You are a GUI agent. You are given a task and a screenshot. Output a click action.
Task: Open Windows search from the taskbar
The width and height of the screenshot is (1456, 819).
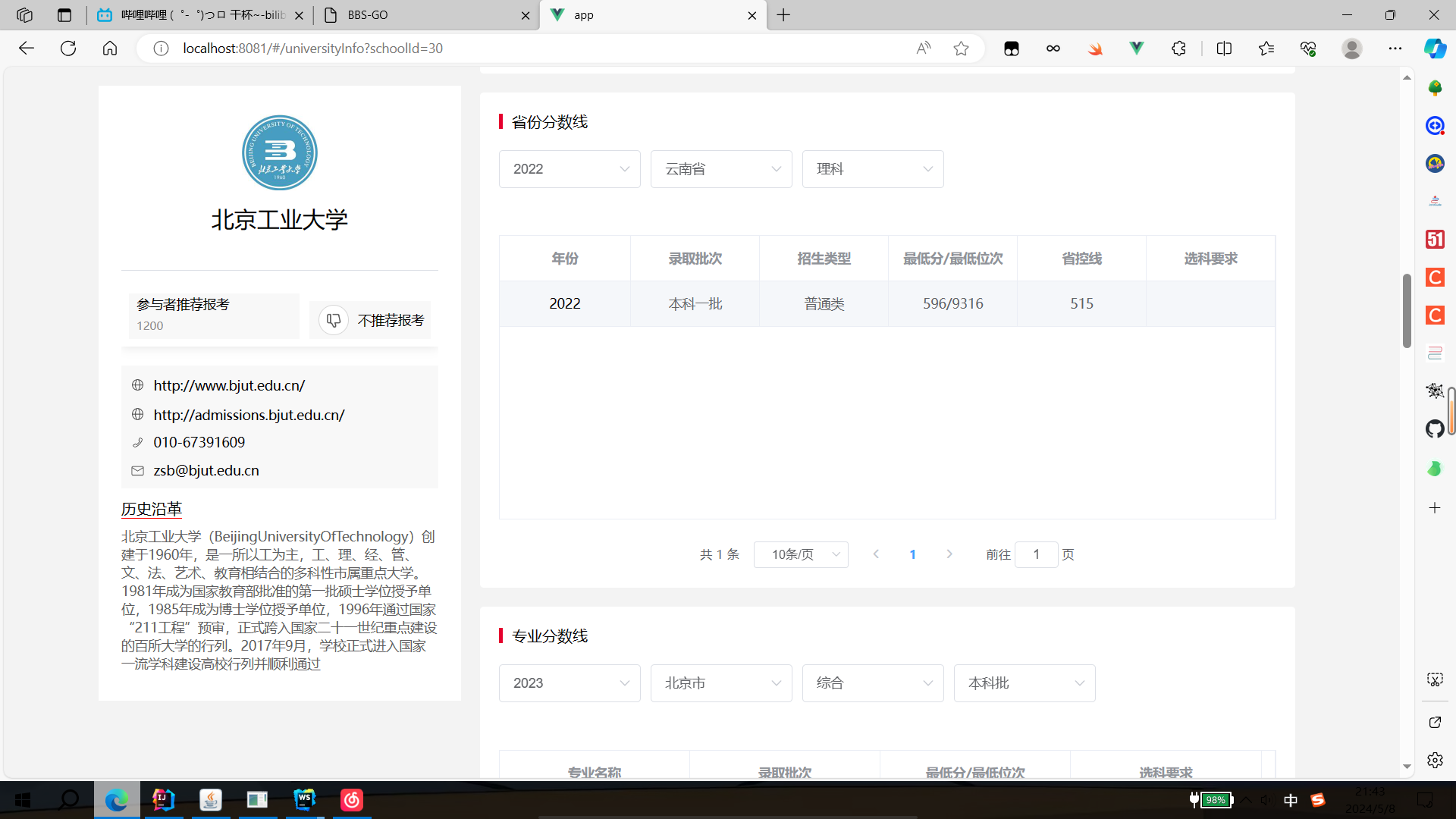coord(69,799)
